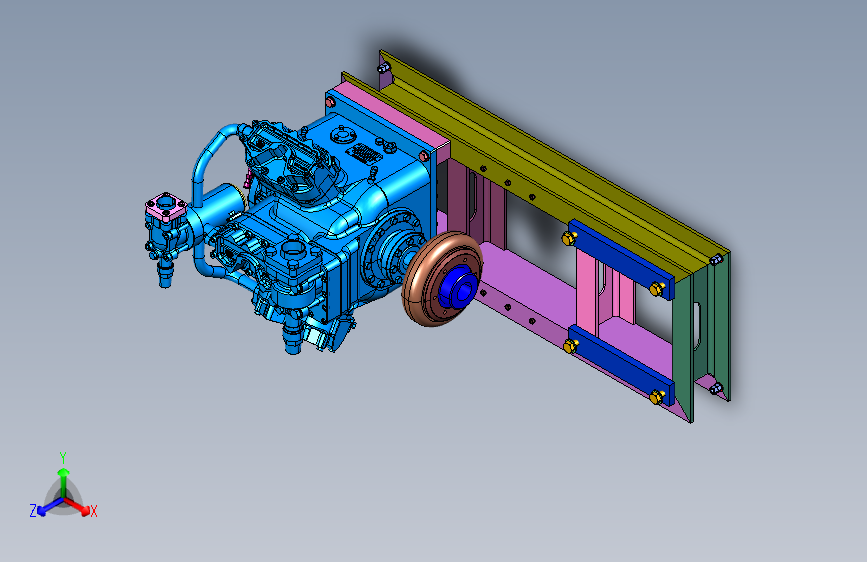Select the red bolt at the mounting plate's top corner

pyautogui.click(x=330, y=102)
